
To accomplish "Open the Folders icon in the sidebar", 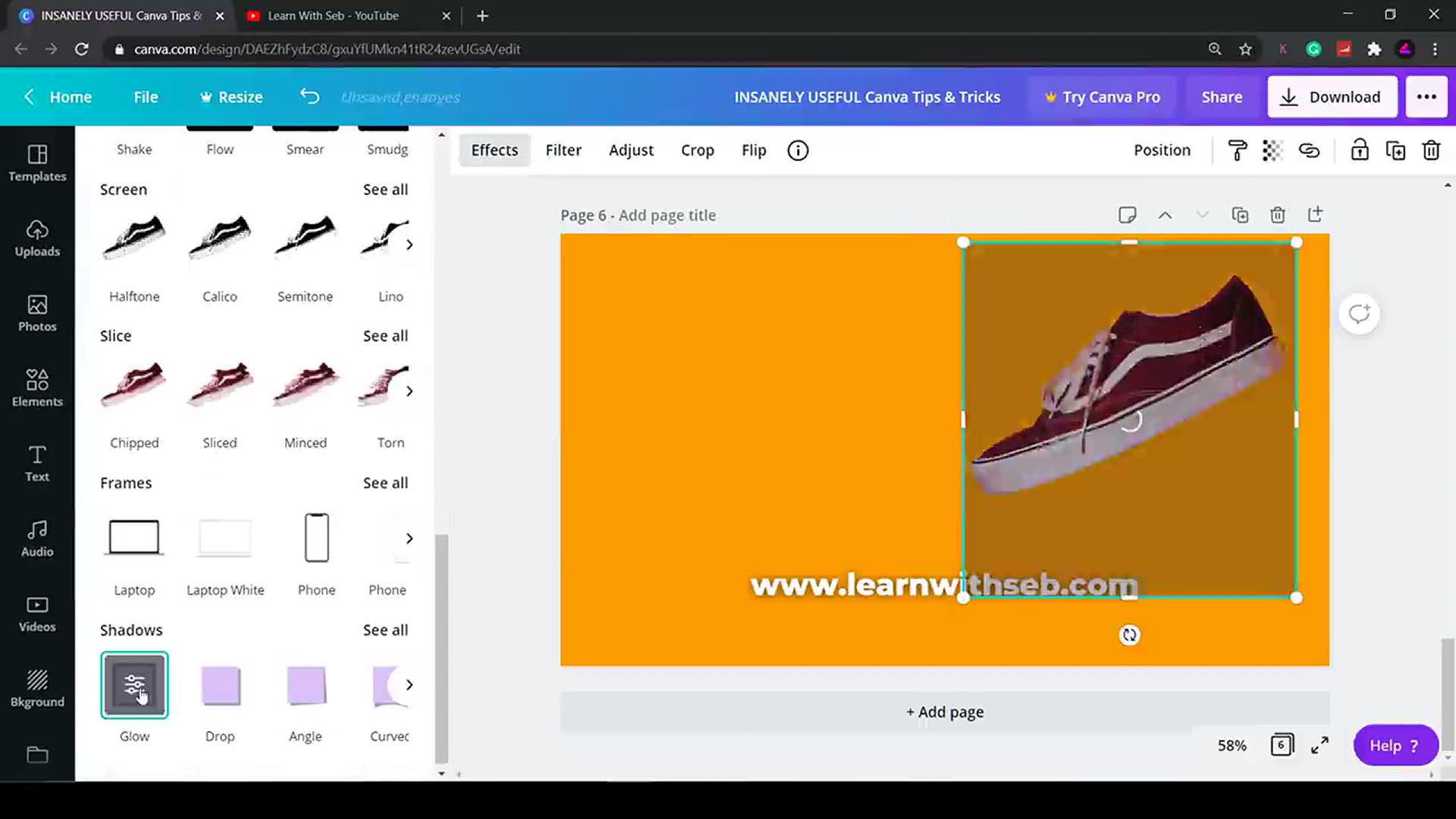I will click(37, 755).
